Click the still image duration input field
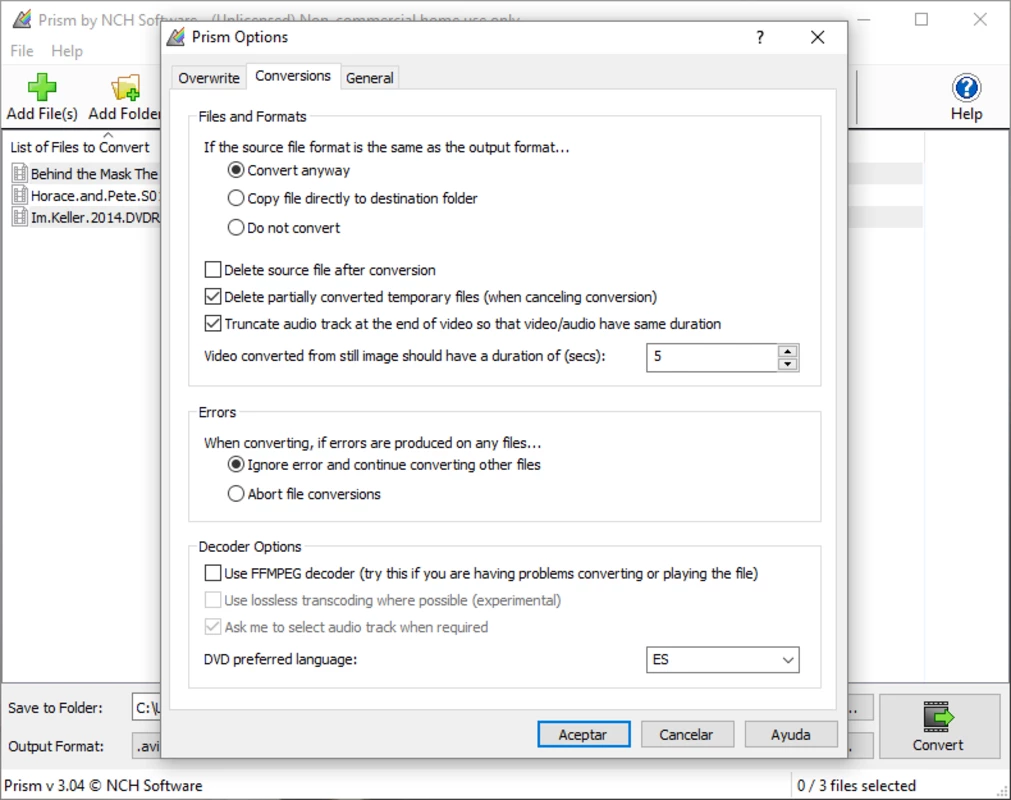The image size is (1011, 800). (x=712, y=357)
